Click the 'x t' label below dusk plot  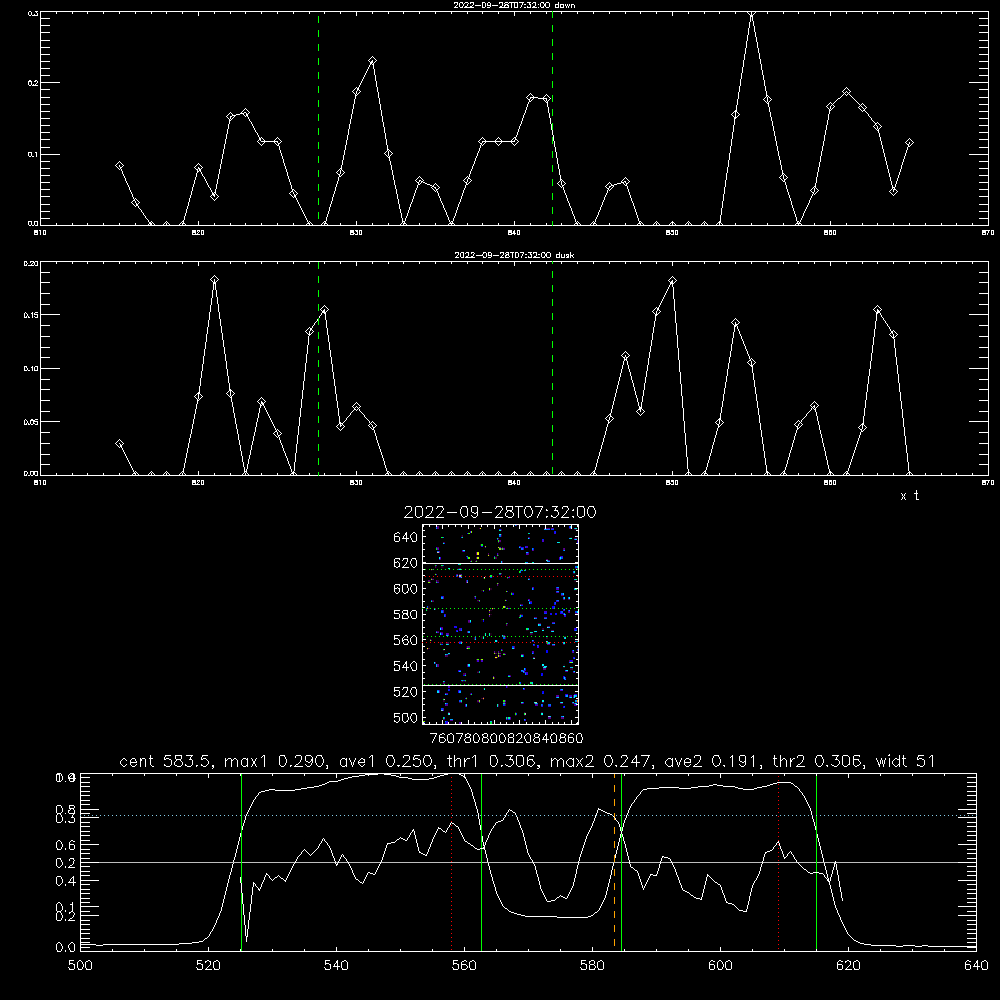click(909, 496)
